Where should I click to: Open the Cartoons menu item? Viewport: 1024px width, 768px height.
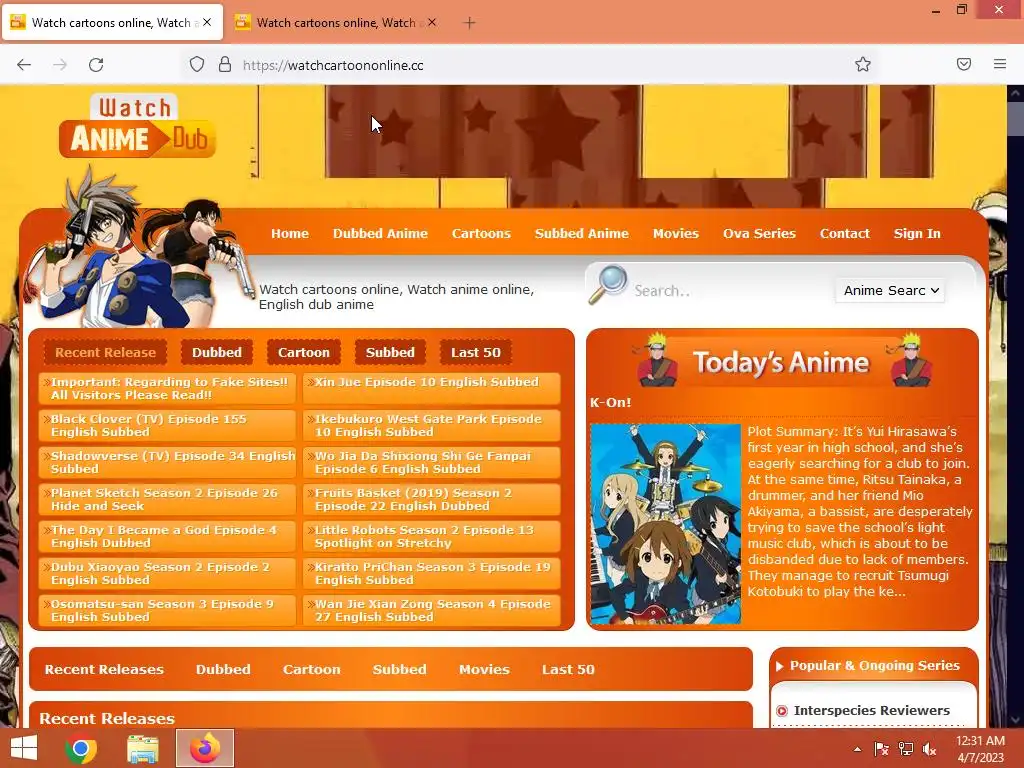(x=481, y=233)
